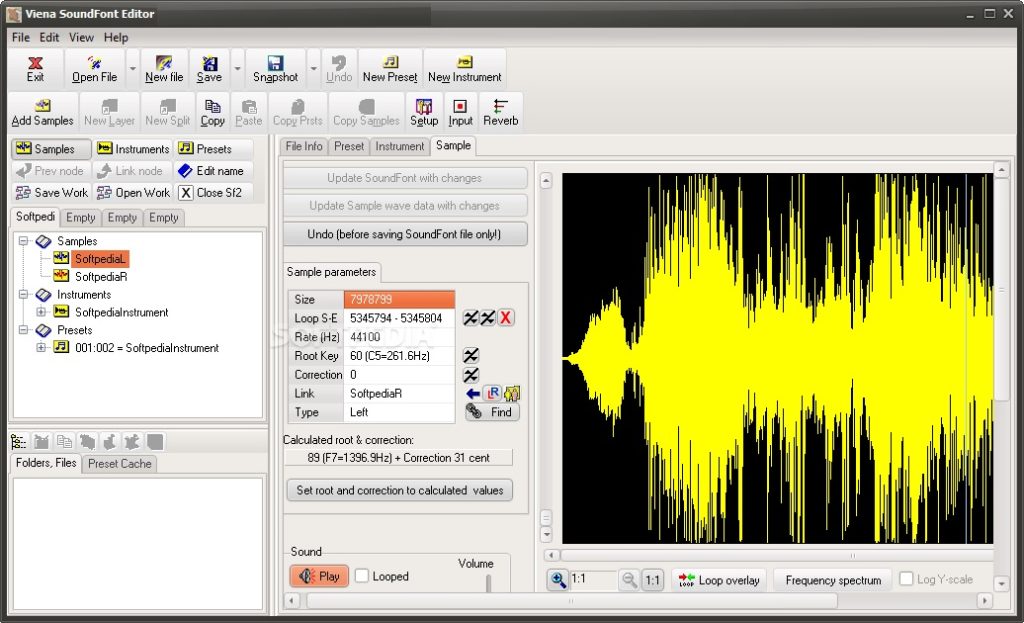Click the Frequency spectrum button

[833, 580]
